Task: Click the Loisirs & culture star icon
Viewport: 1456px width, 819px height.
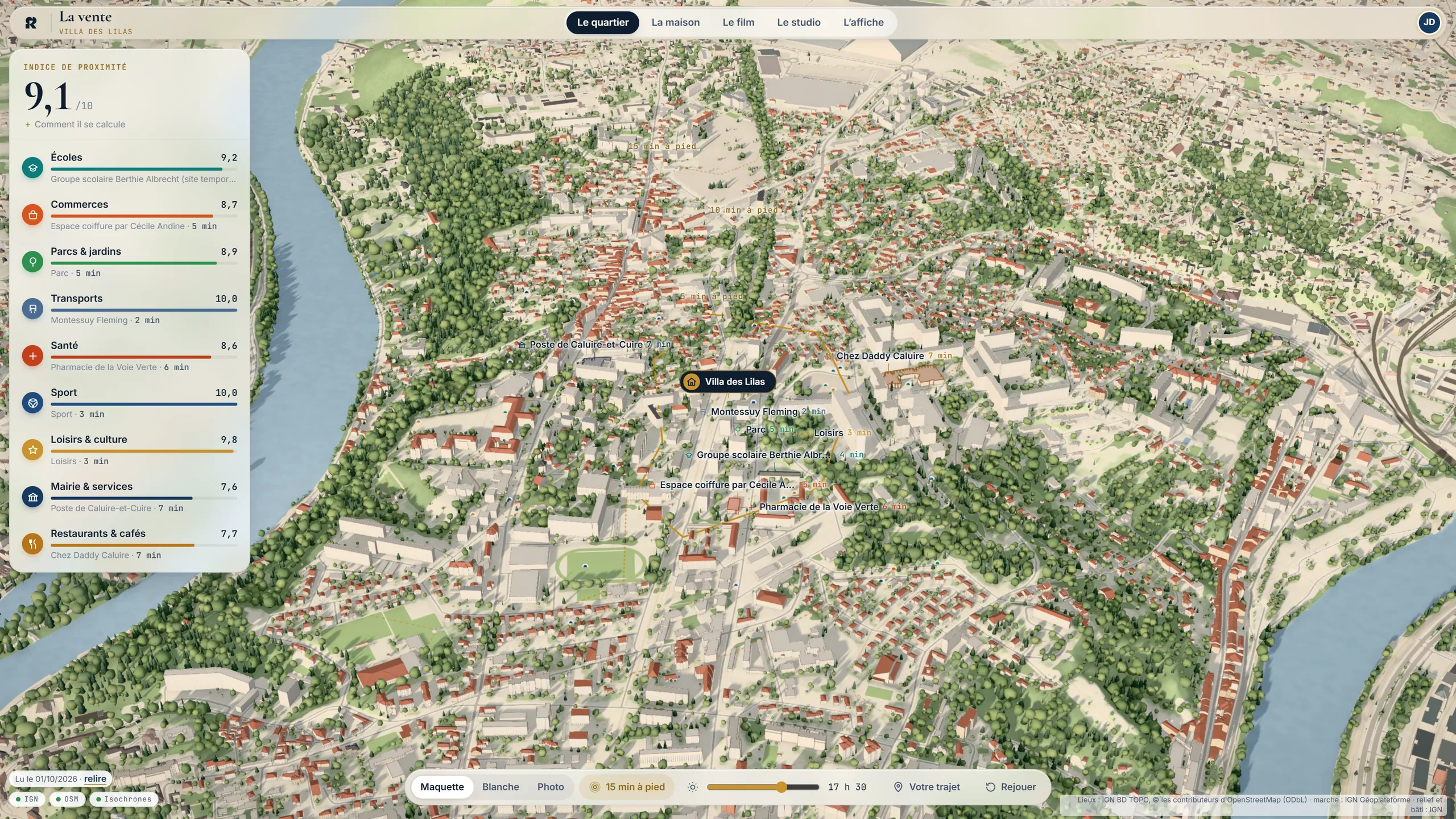Action: click(x=32, y=450)
